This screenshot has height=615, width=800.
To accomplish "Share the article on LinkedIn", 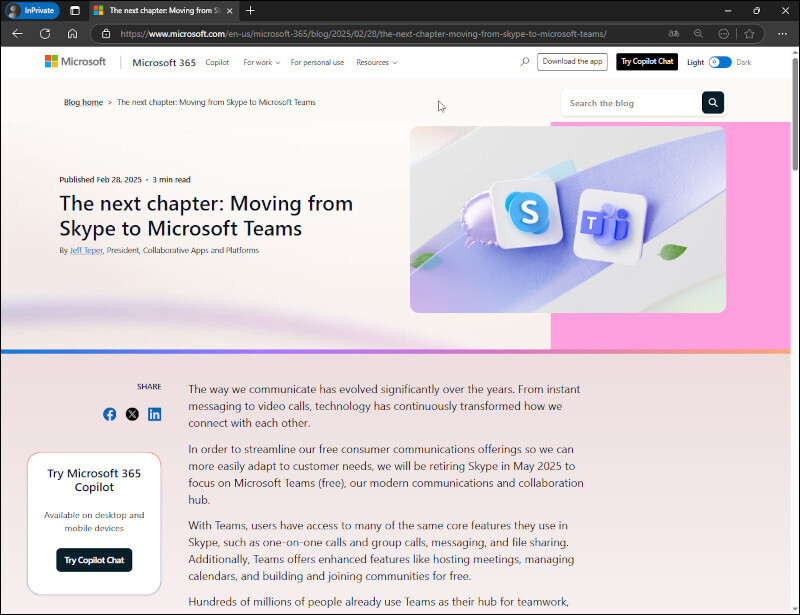I will pyautogui.click(x=155, y=414).
